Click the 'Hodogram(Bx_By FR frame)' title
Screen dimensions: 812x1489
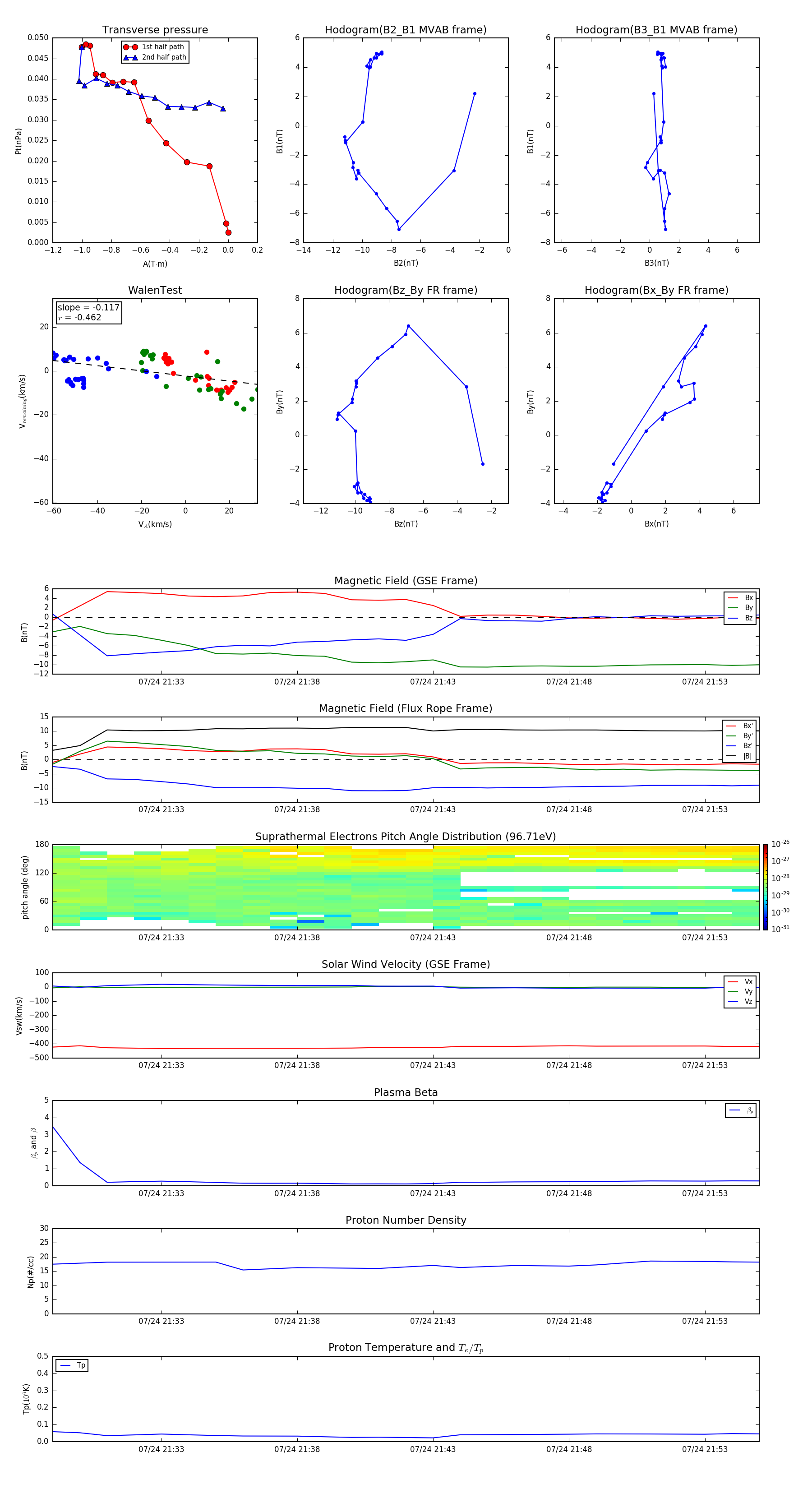click(656, 290)
